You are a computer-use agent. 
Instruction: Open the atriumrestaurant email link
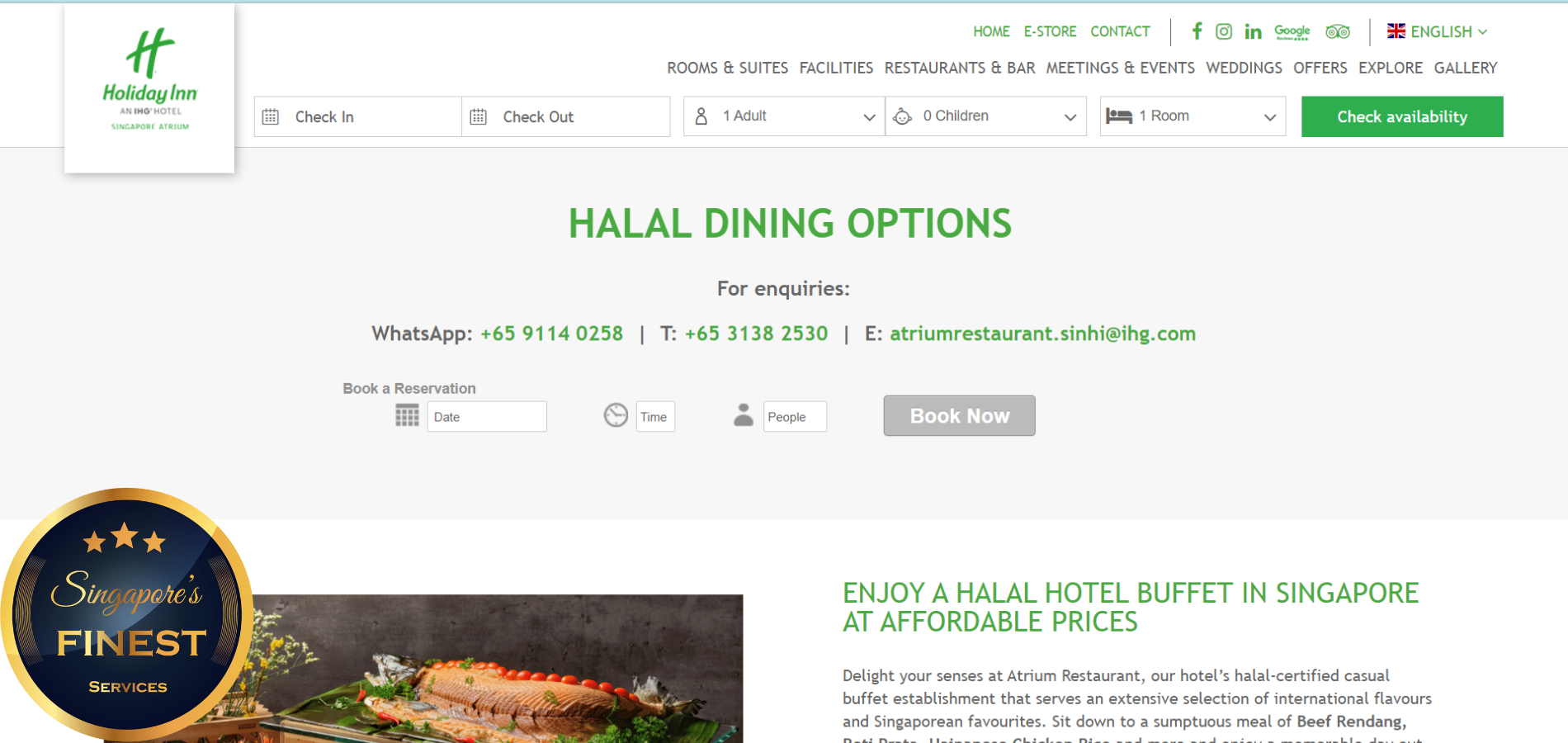click(x=1042, y=334)
